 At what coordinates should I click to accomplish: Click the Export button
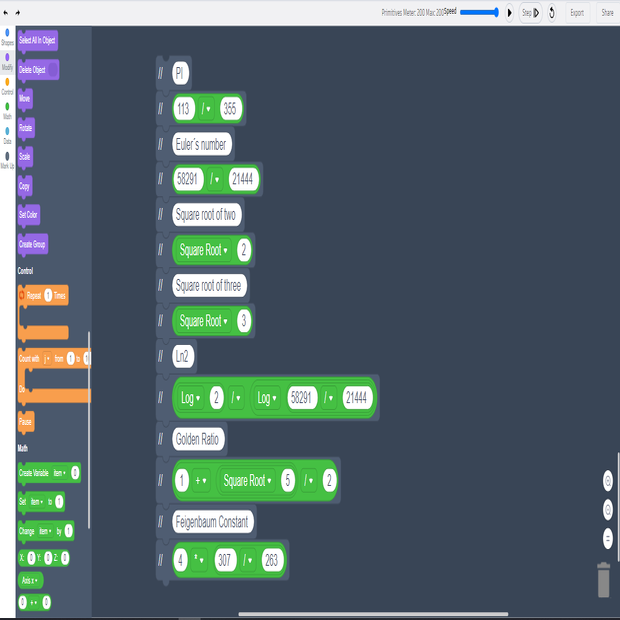[577, 13]
